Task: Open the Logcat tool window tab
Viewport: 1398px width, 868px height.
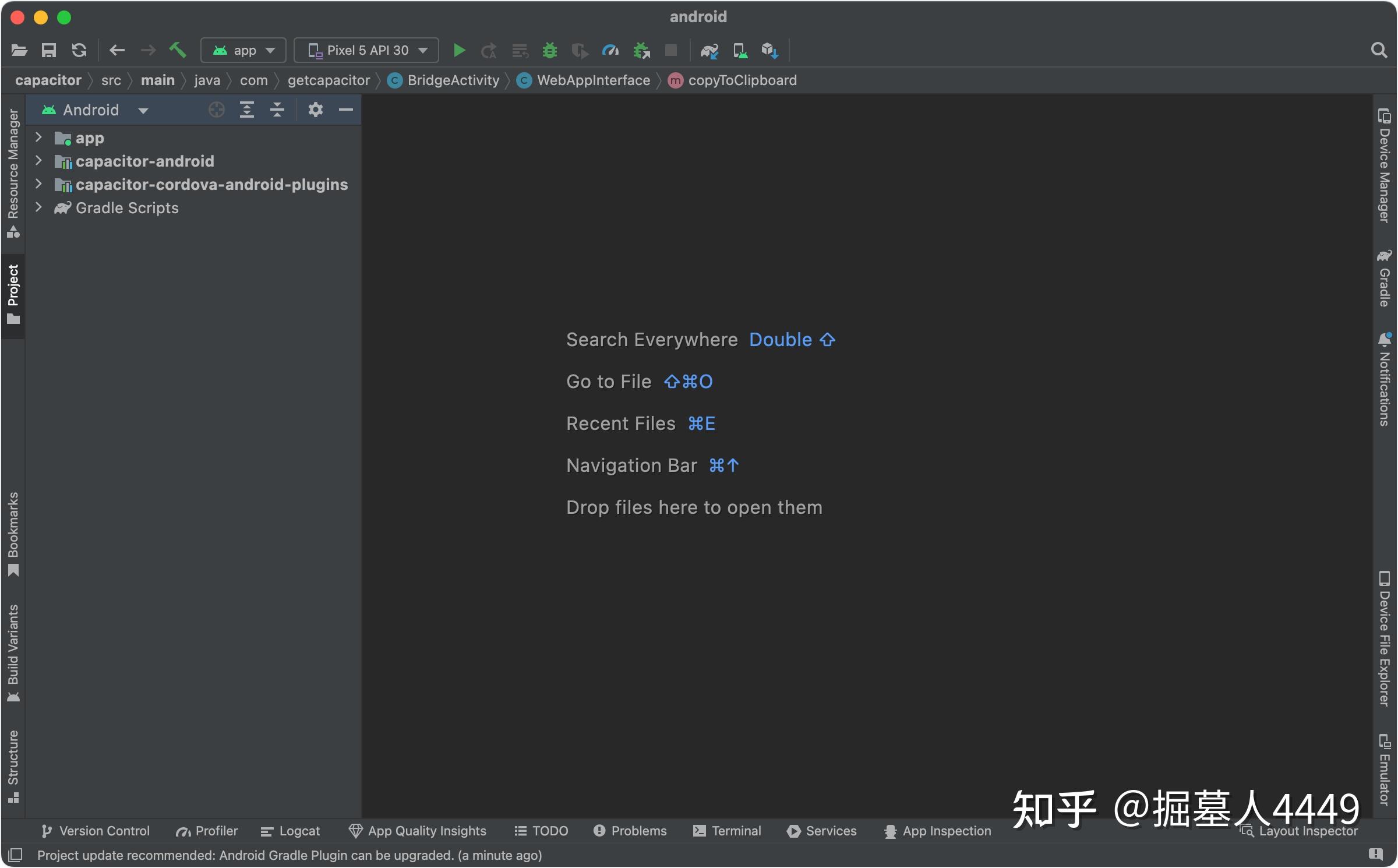Action: click(x=291, y=831)
